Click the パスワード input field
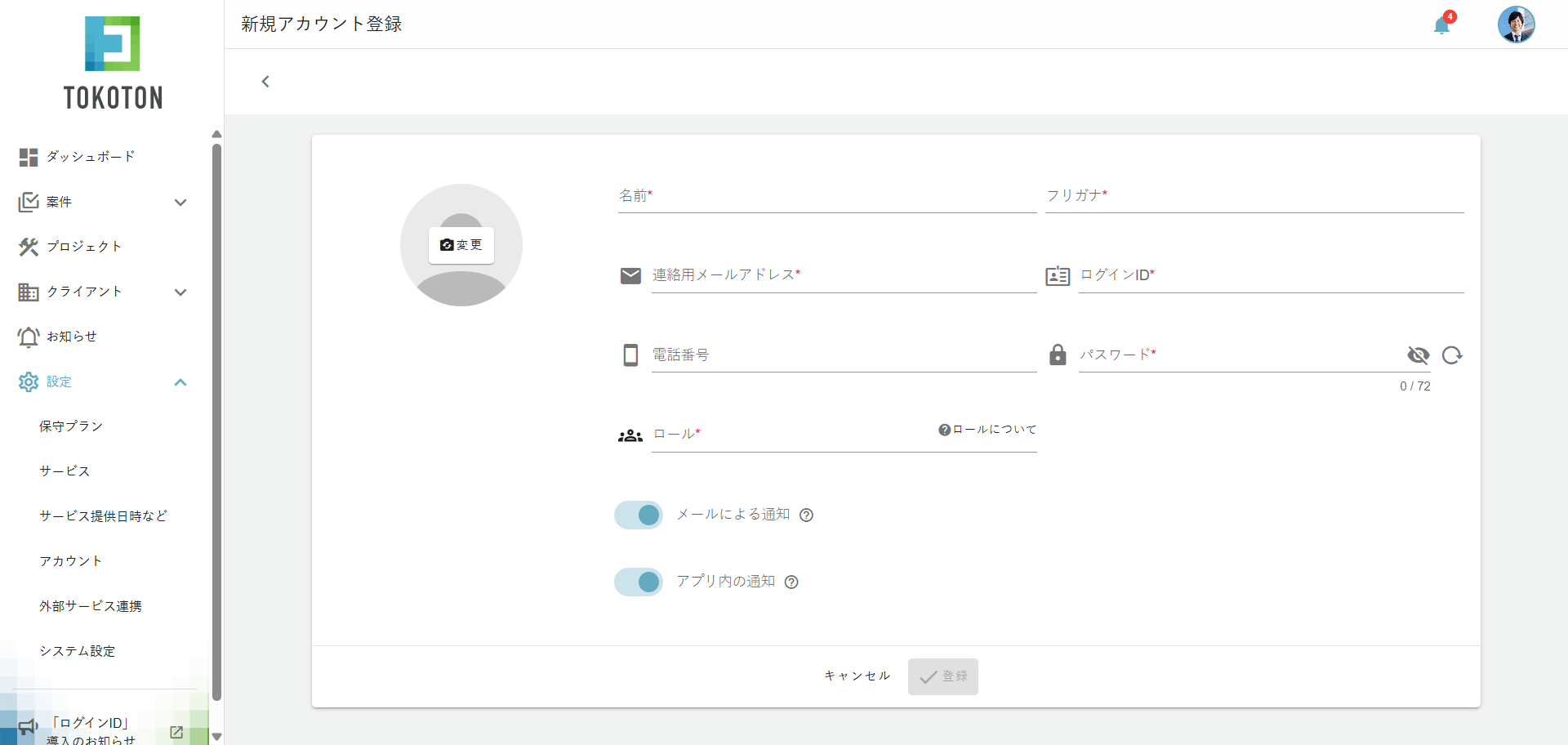The height and width of the screenshot is (745, 1568). point(1240,355)
